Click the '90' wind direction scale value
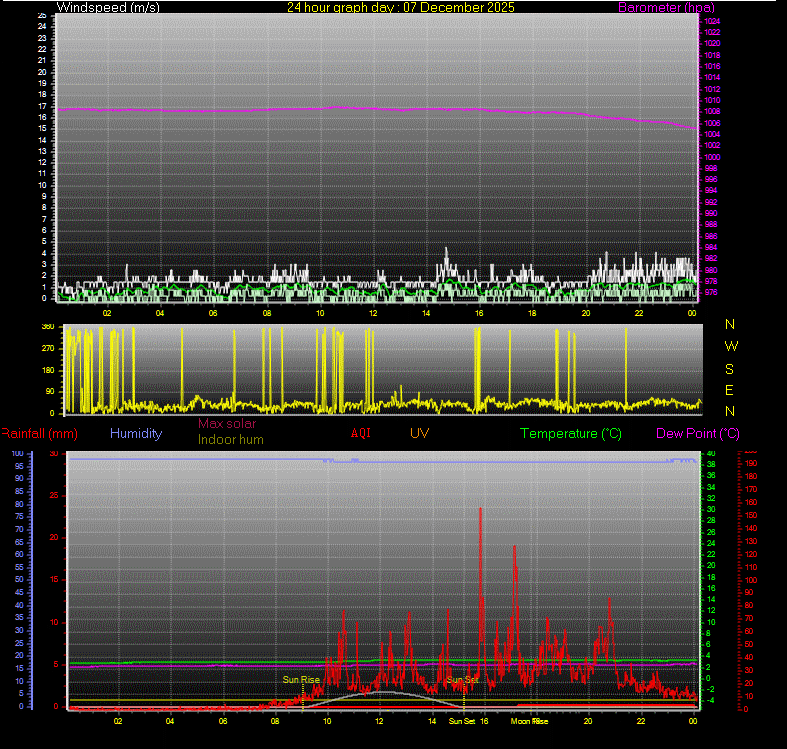The height and width of the screenshot is (749, 787). point(50,392)
